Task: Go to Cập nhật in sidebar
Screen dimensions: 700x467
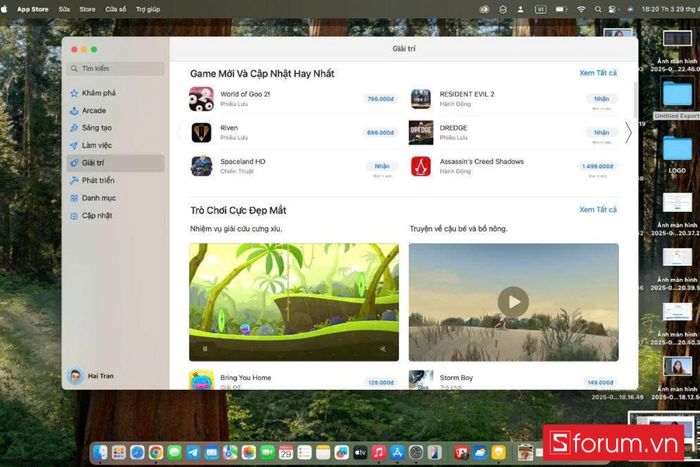Action: [116, 216]
